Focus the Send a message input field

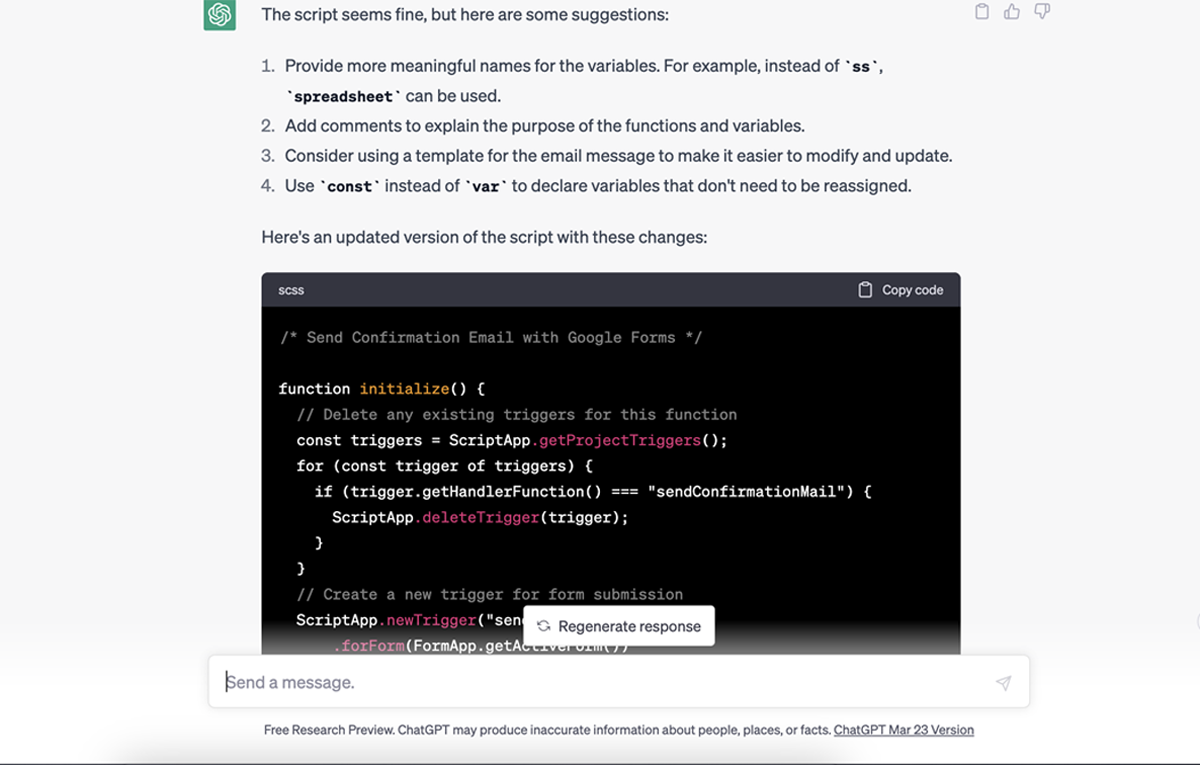click(x=600, y=682)
